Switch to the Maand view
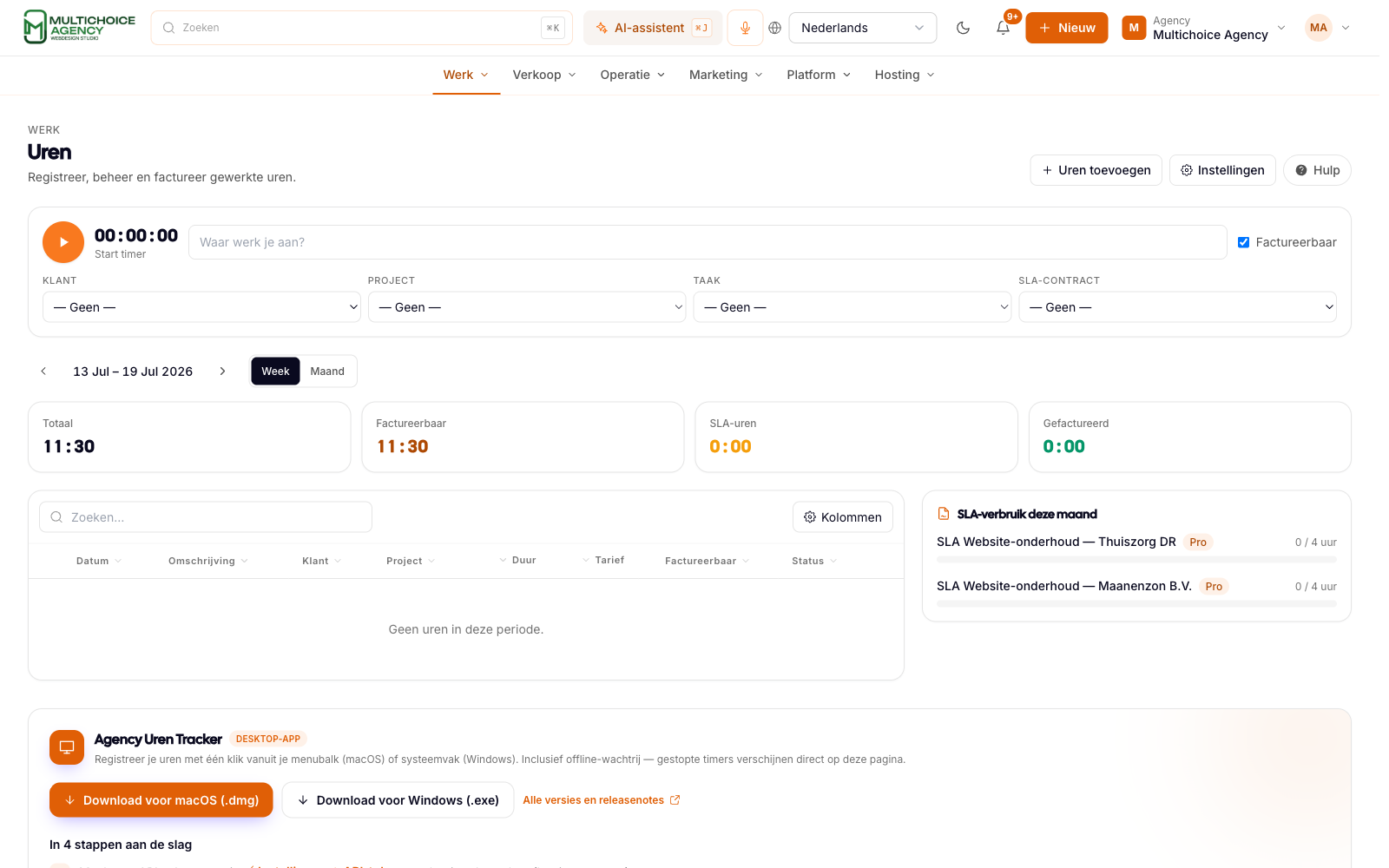The height and width of the screenshot is (868, 1389). coord(327,372)
